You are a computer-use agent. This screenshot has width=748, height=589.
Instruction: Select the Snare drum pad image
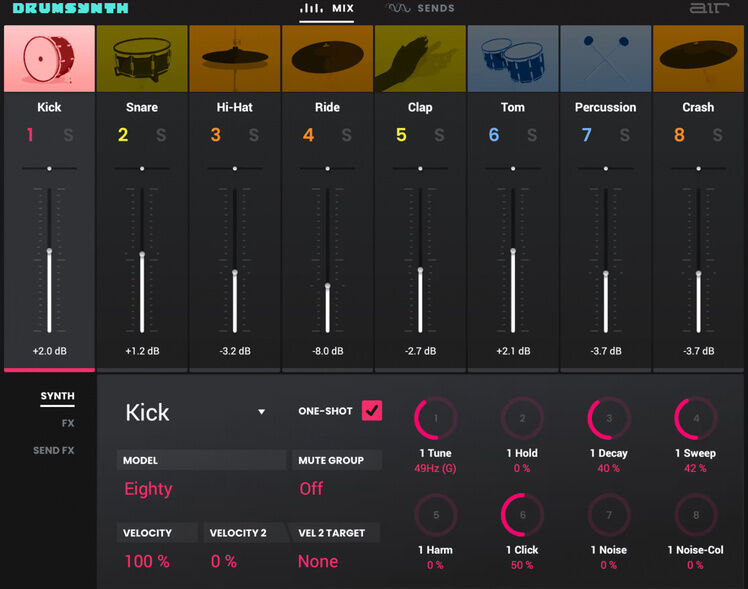click(142, 59)
